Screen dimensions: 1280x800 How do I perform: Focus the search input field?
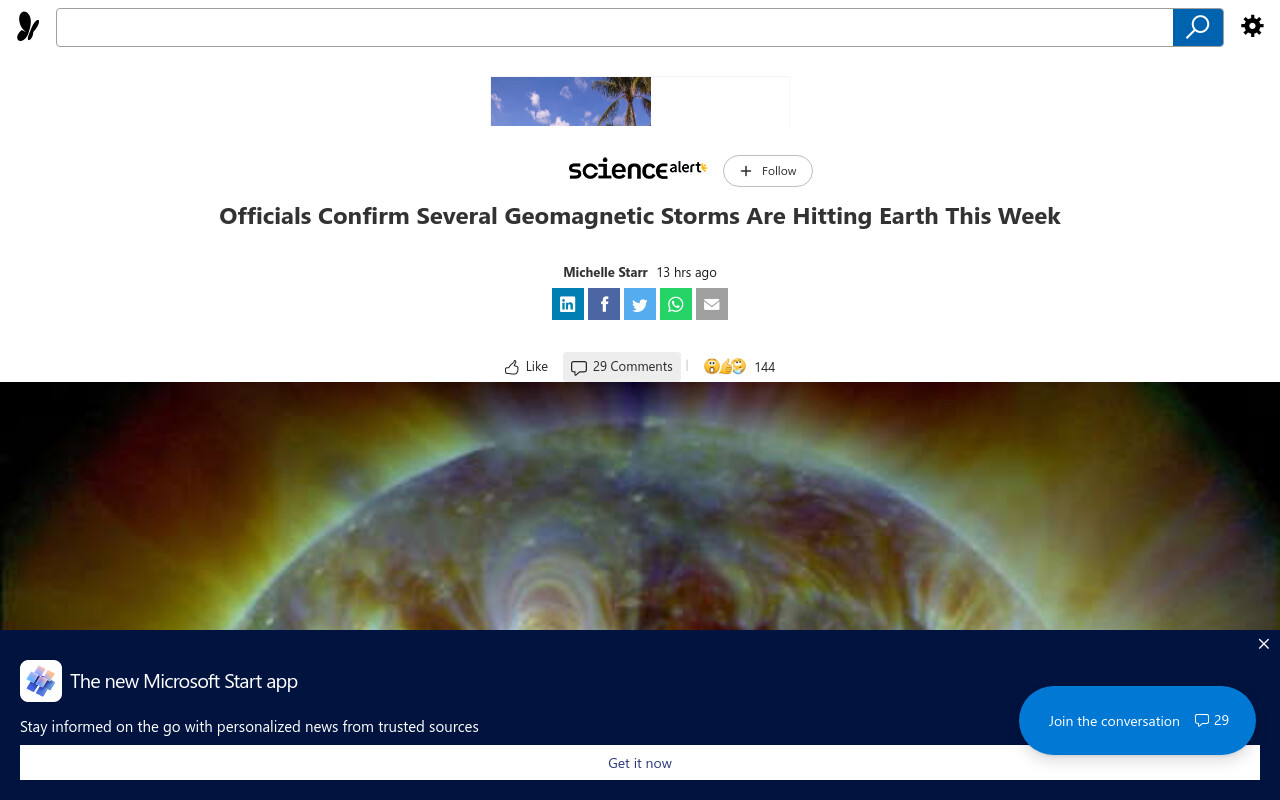click(x=614, y=27)
